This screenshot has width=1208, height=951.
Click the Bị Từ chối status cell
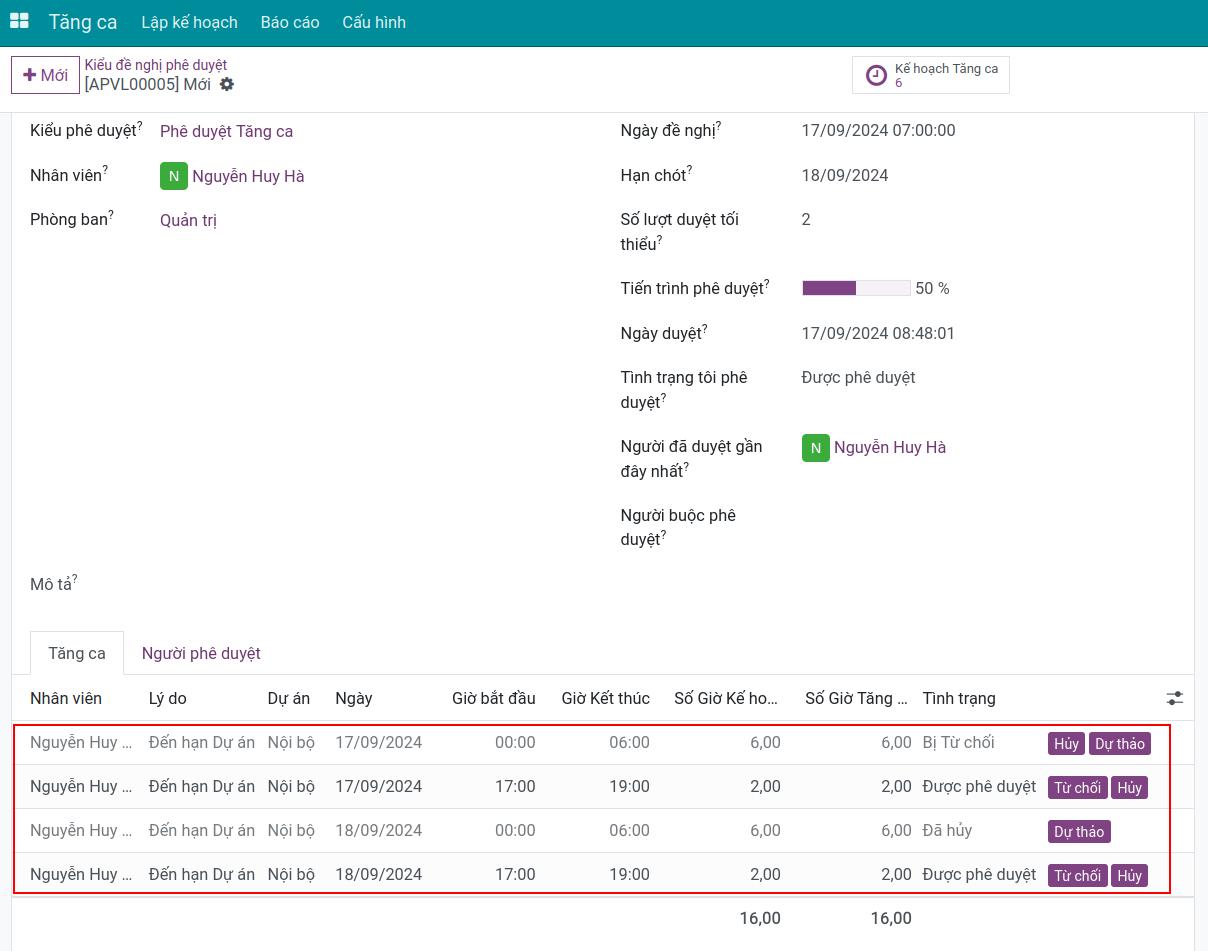958,742
